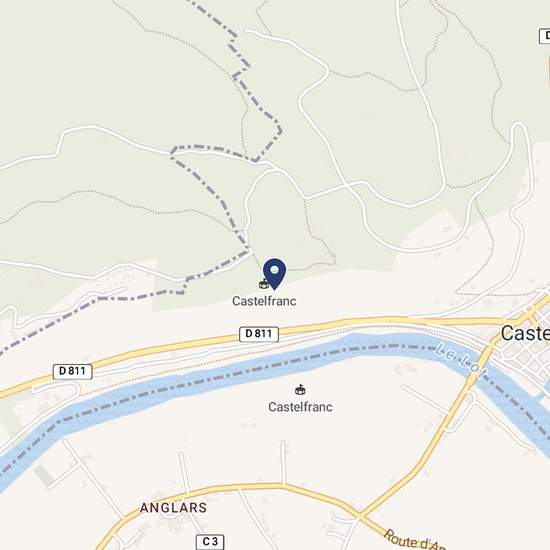Select the ANGLARS locality label
The height and width of the screenshot is (550, 550).
173,508
